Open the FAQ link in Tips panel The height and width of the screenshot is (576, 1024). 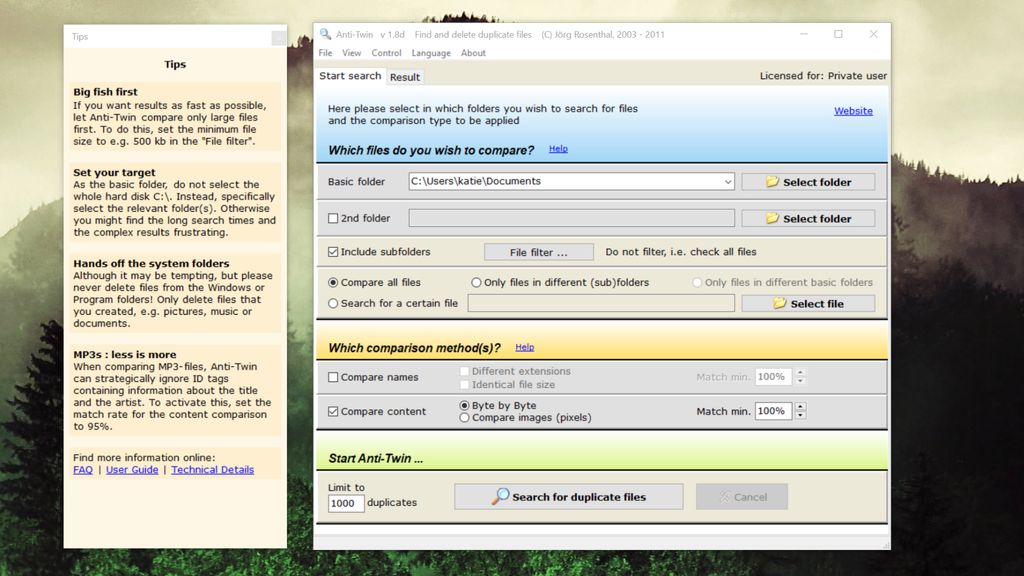pyautogui.click(x=82, y=469)
